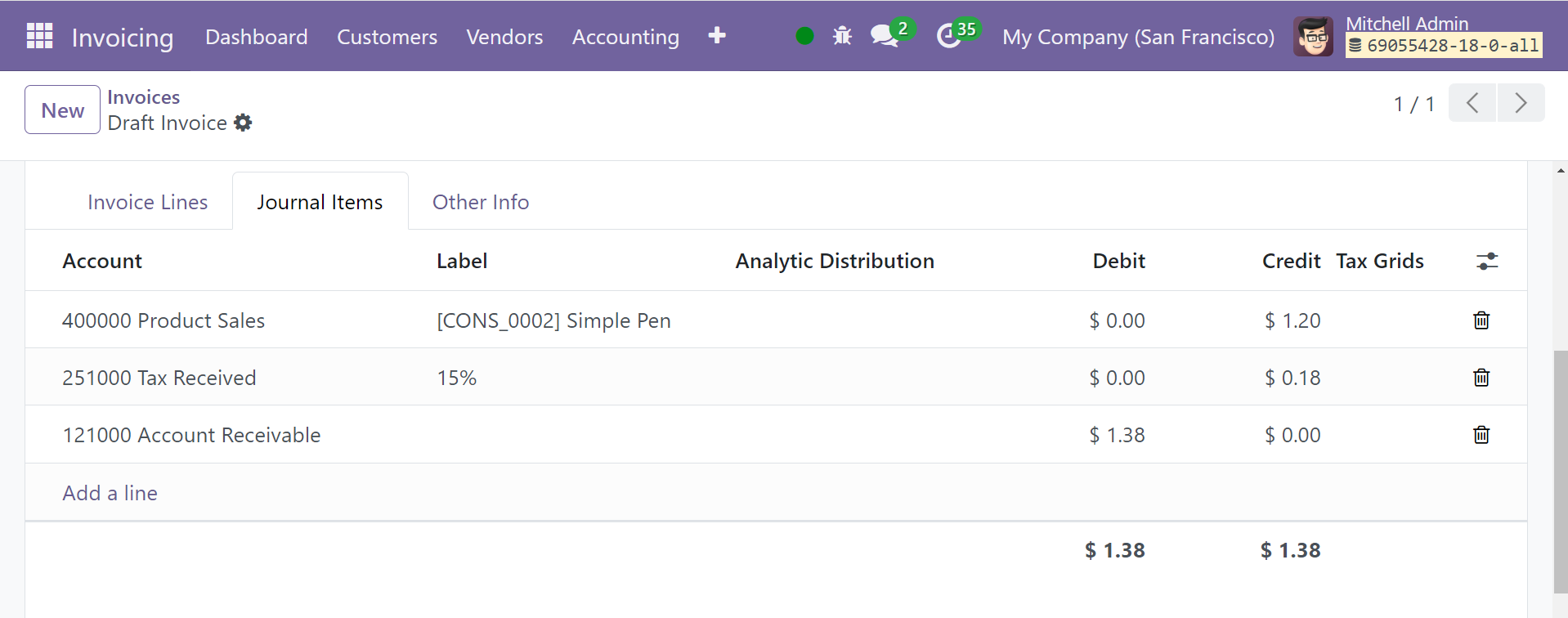Screen dimensions: 1568x618
Task: Switch to the Invoice Lines tab
Action: 147,202
